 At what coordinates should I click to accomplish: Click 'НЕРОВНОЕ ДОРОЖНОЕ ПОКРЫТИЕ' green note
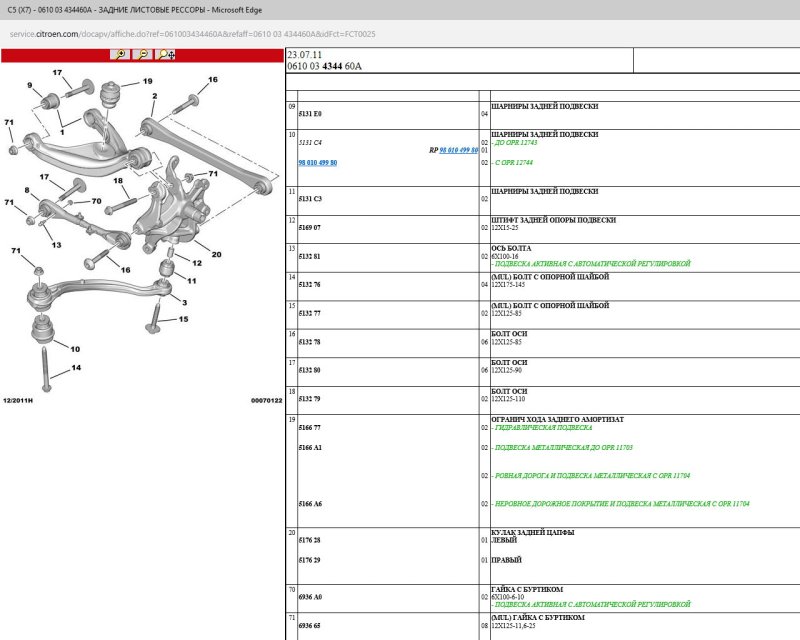point(622,504)
